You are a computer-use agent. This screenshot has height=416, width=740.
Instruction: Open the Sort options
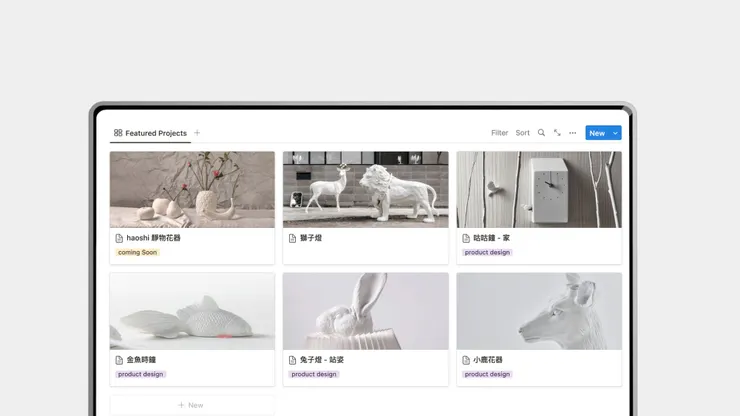(x=522, y=133)
